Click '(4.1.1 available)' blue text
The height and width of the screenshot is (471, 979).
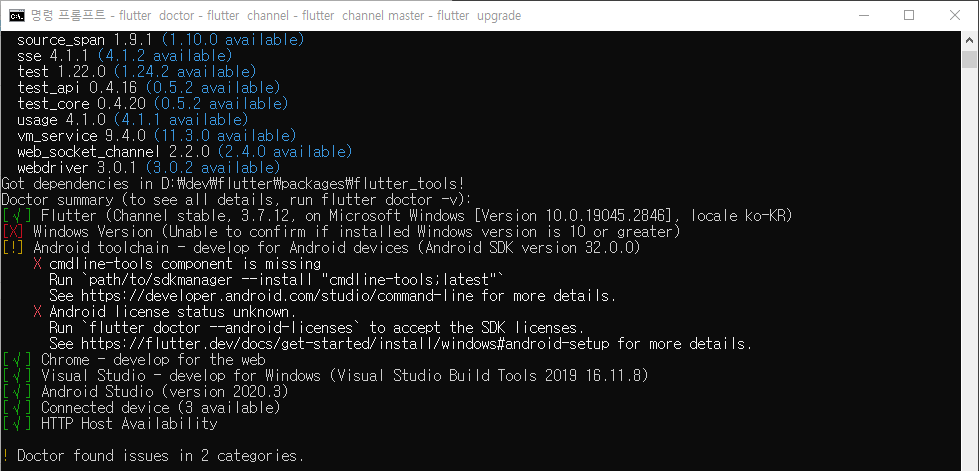(180, 119)
